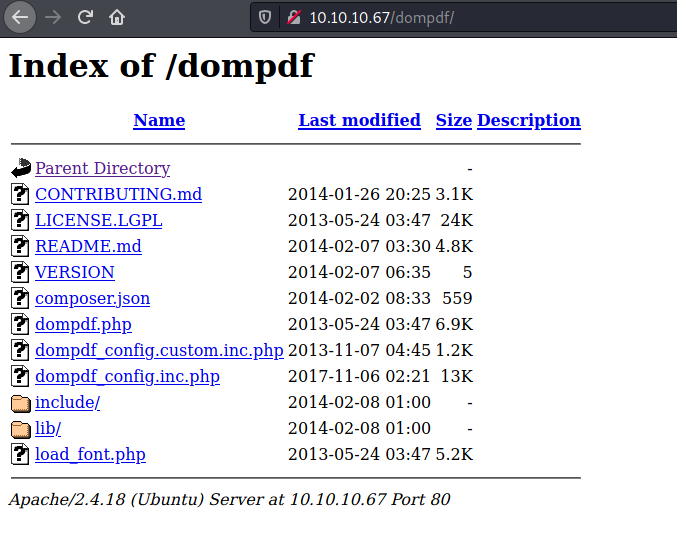Reload the page with the refresh icon
Viewport: 677px width, 536px height.
pyautogui.click(x=85, y=17)
